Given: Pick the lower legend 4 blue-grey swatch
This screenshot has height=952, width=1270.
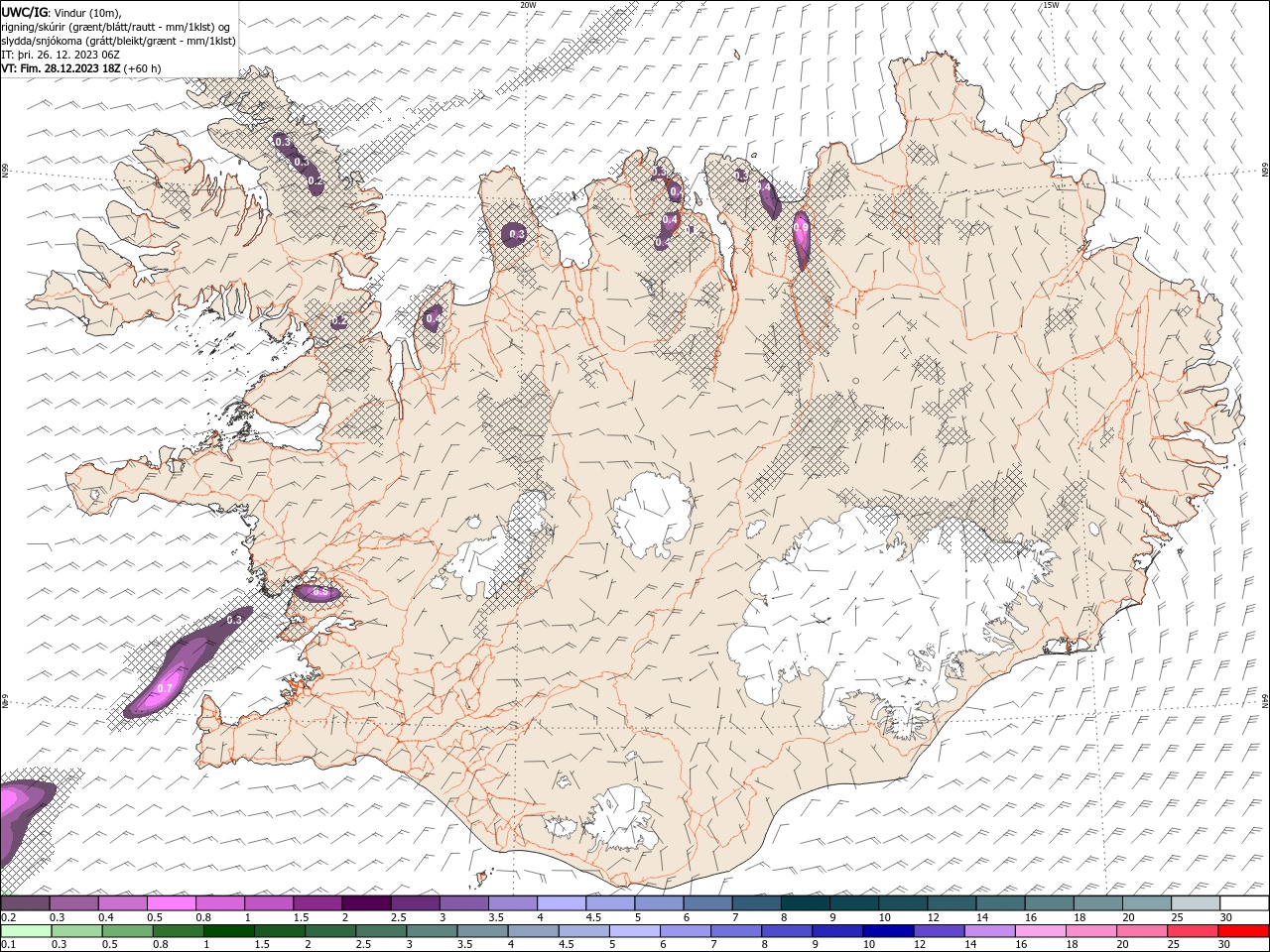Looking at the screenshot, I should [535, 931].
